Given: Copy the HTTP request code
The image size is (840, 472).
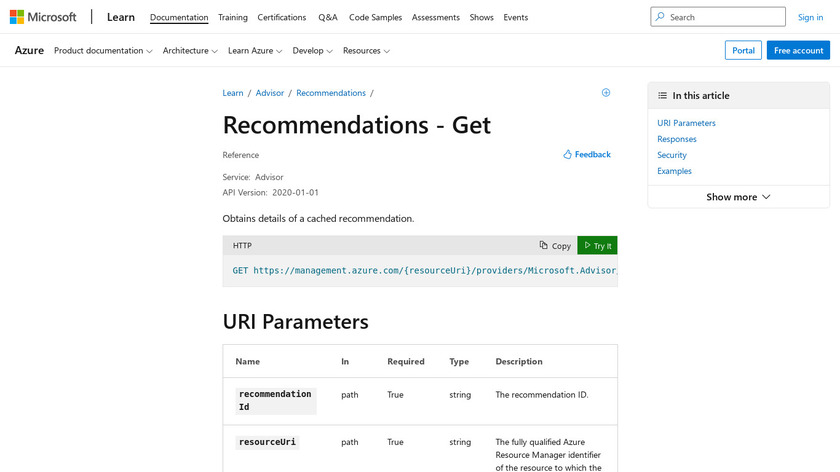Looking at the screenshot, I should (x=555, y=245).
